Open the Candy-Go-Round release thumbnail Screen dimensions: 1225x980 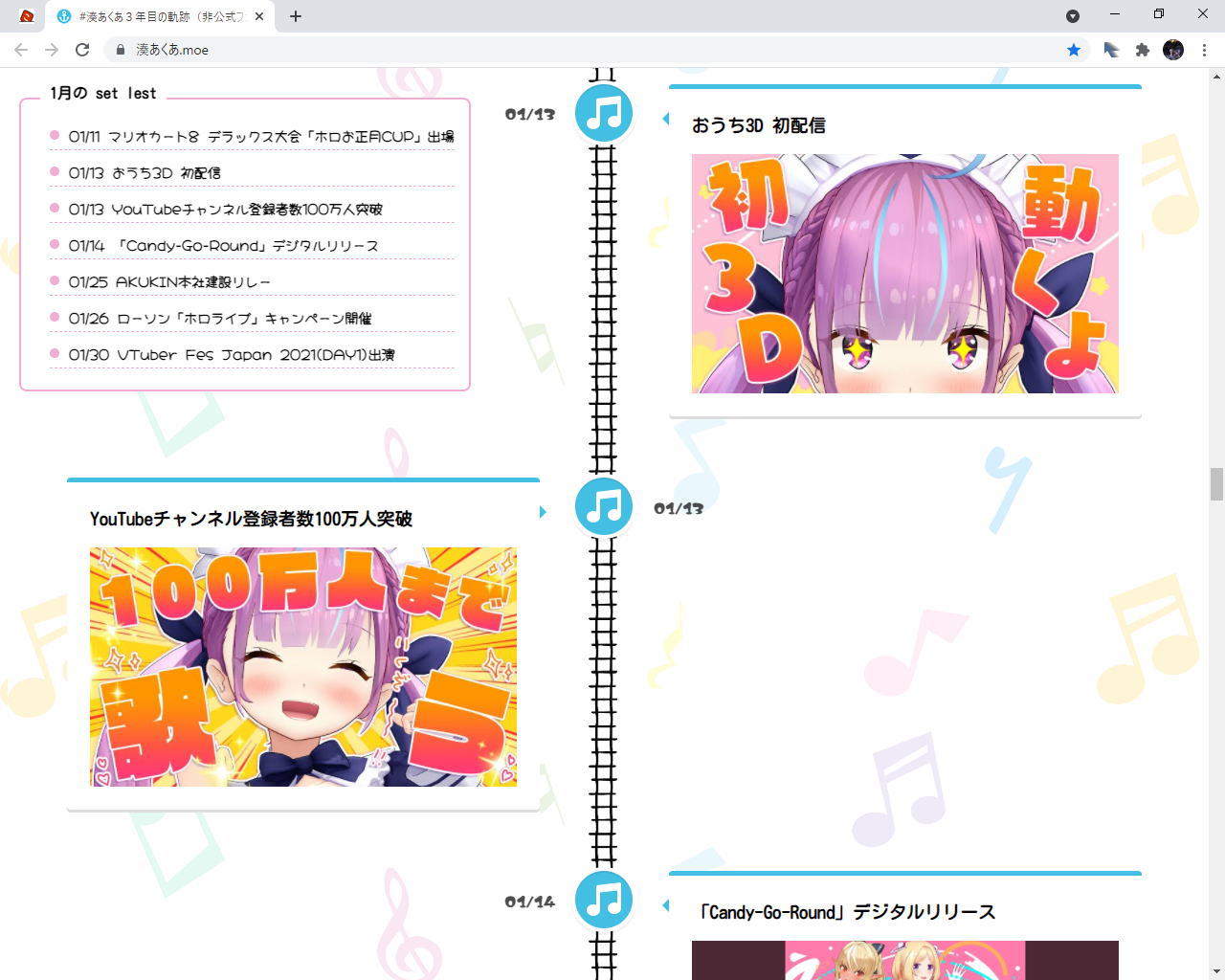pyautogui.click(x=904, y=960)
